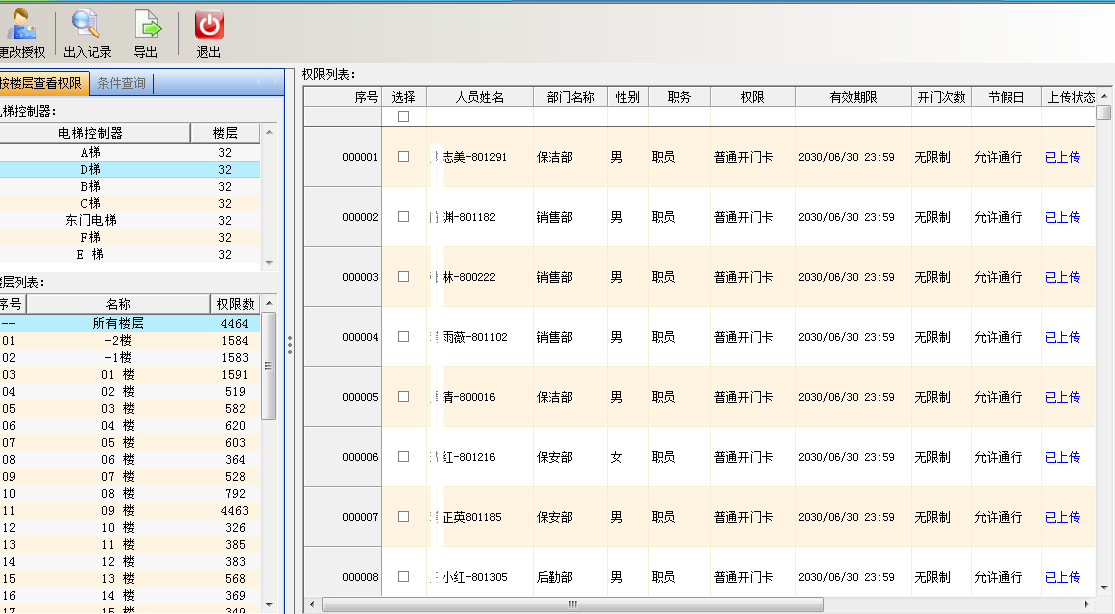Image resolution: width=1115 pixels, height=614 pixels.
Task: Check the box for row 000006
Action: click(403, 456)
